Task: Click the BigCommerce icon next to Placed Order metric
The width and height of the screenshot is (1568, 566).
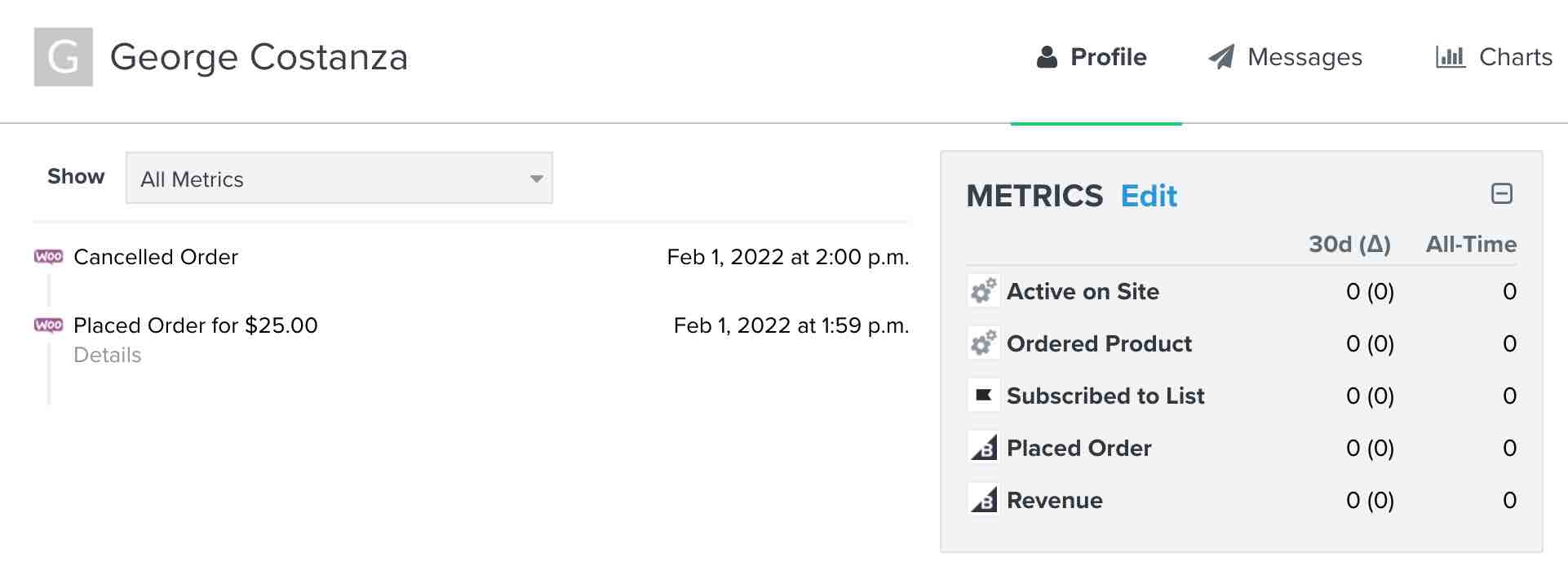Action: (x=983, y=448)
